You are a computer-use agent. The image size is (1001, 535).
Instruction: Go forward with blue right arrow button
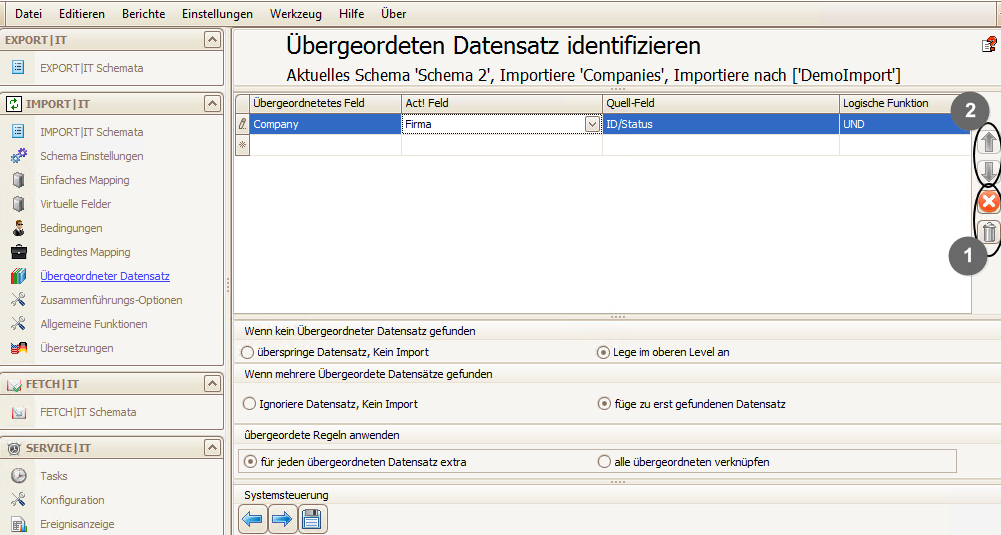[282, 519]
